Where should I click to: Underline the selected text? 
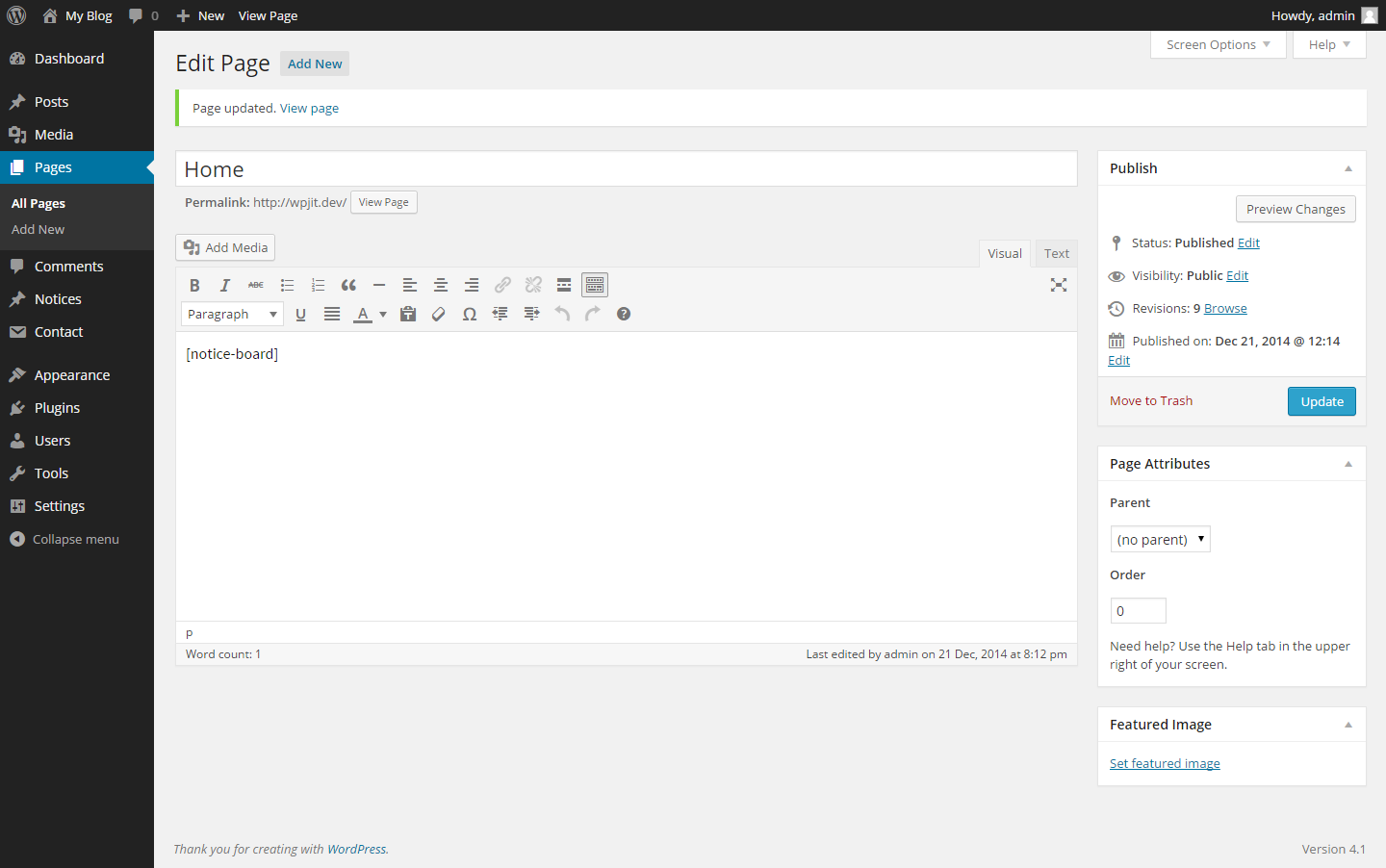301,314
